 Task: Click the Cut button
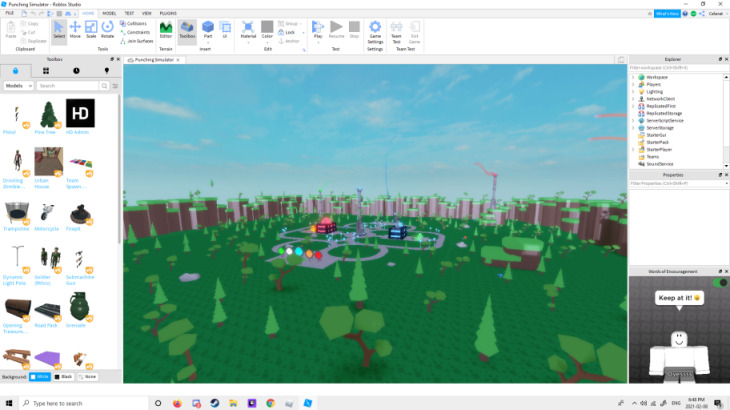point(28,32)
